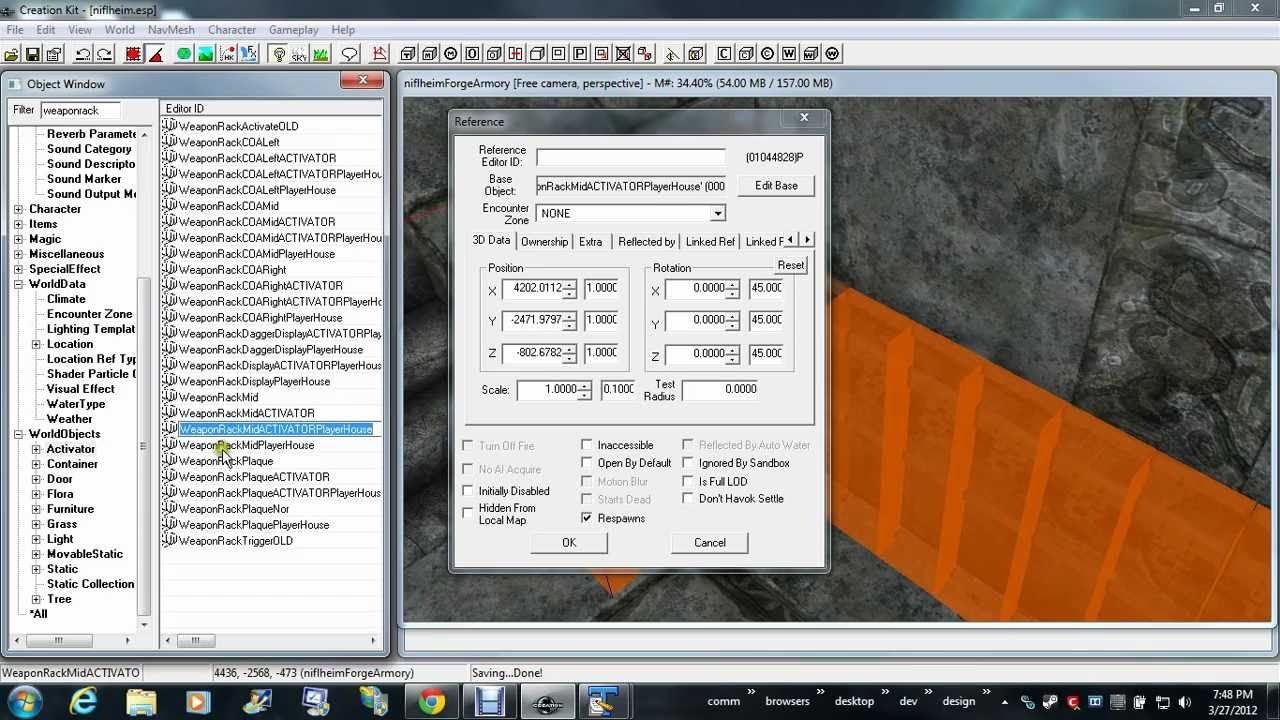Image resolution: width=1280 pixels, height=720 pixels.
Task: Open Google Chrome from the taskbar
Action: pos(432,701)
